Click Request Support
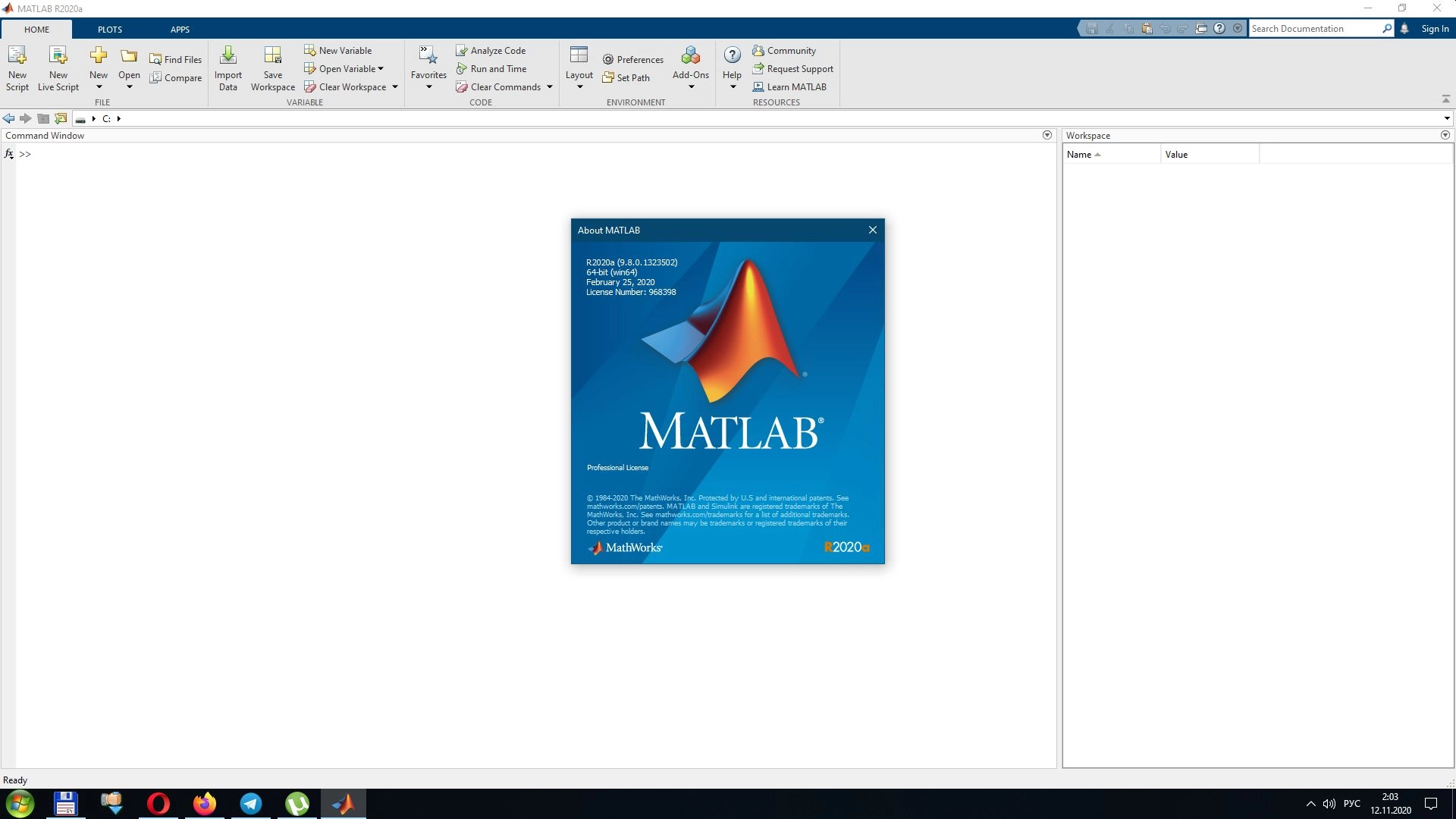The width and height of the screenshot is (1456, 819). pos(792,68)
